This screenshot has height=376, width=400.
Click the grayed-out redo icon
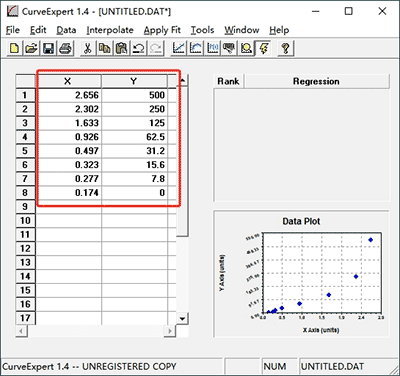click(156, 49)
